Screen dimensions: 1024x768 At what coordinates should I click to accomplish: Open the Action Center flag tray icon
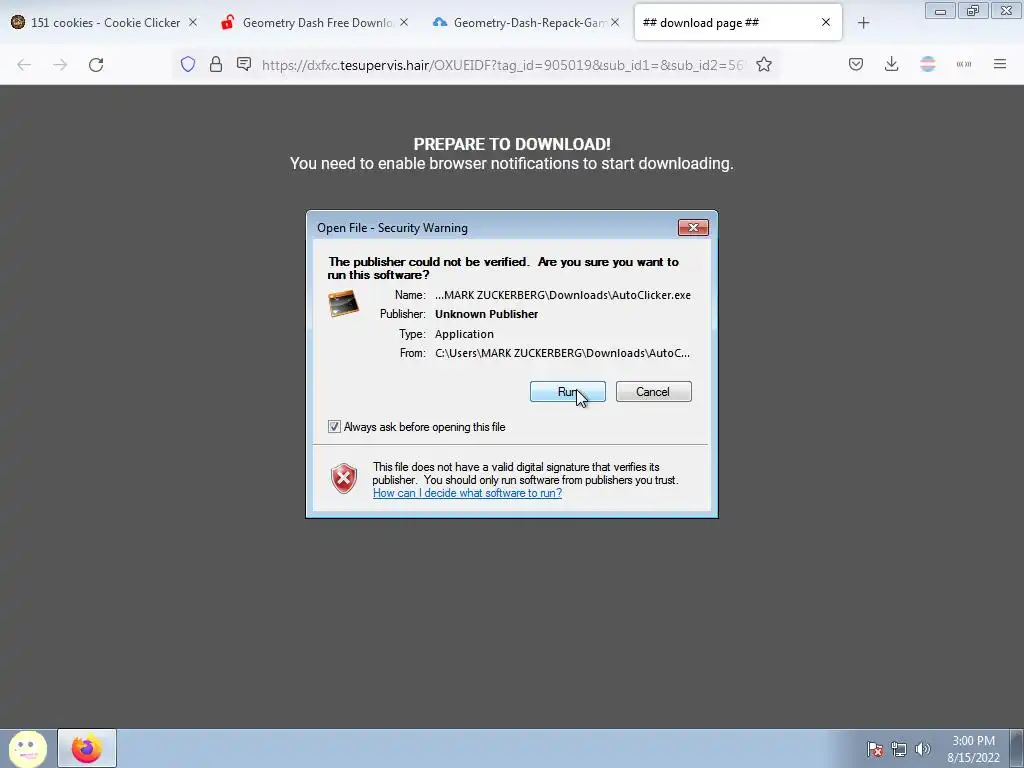(875, 749)
